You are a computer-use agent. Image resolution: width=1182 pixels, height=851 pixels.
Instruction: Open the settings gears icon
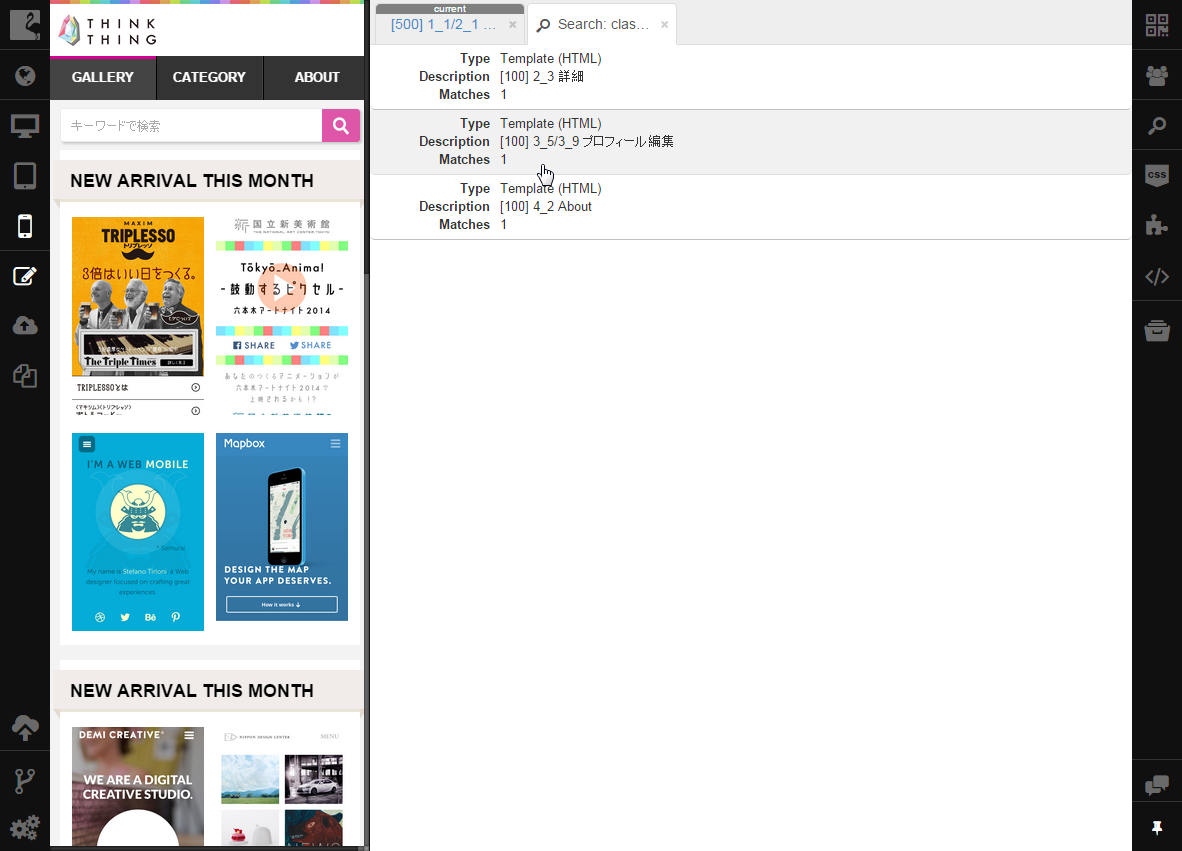[x=25, y=828]
